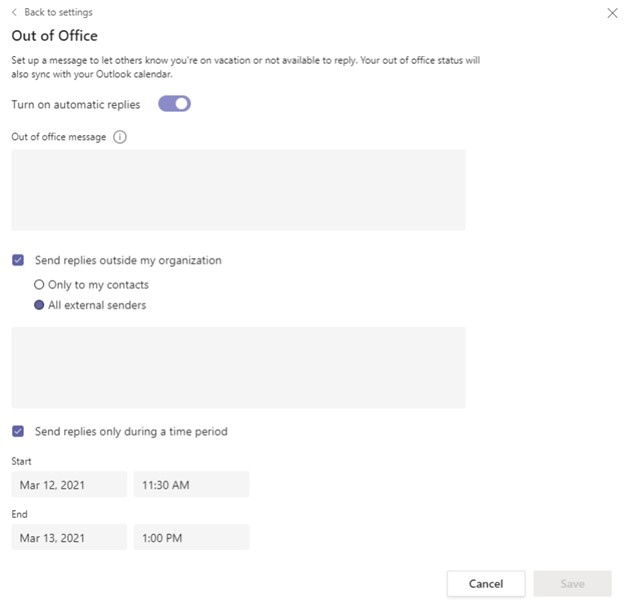Click the Send replies outside my organization label
Image resolution: width=624 pixels, height=604 pixels.
[x=128, y=260]
